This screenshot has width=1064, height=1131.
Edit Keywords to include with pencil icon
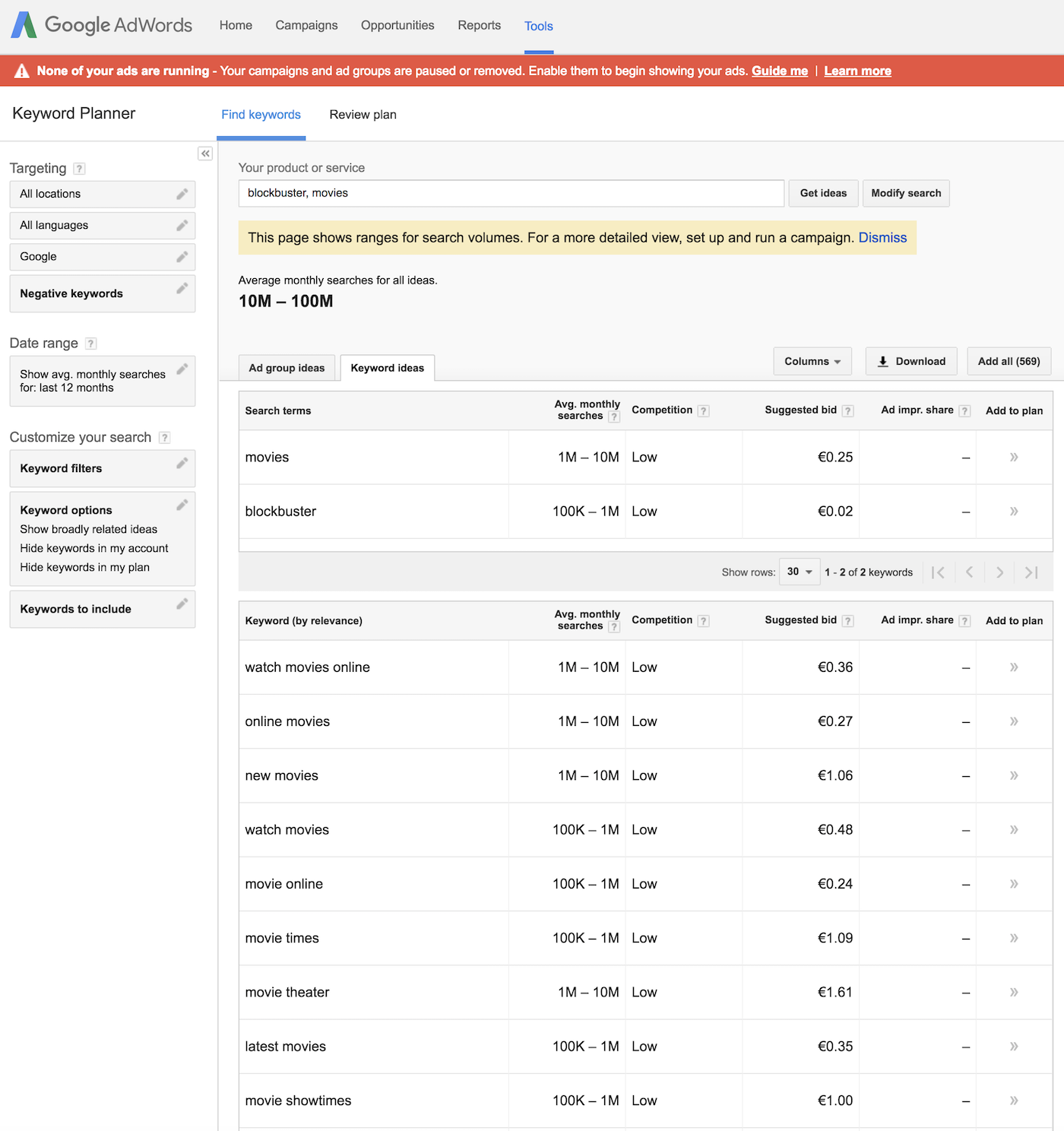point(182,604)
